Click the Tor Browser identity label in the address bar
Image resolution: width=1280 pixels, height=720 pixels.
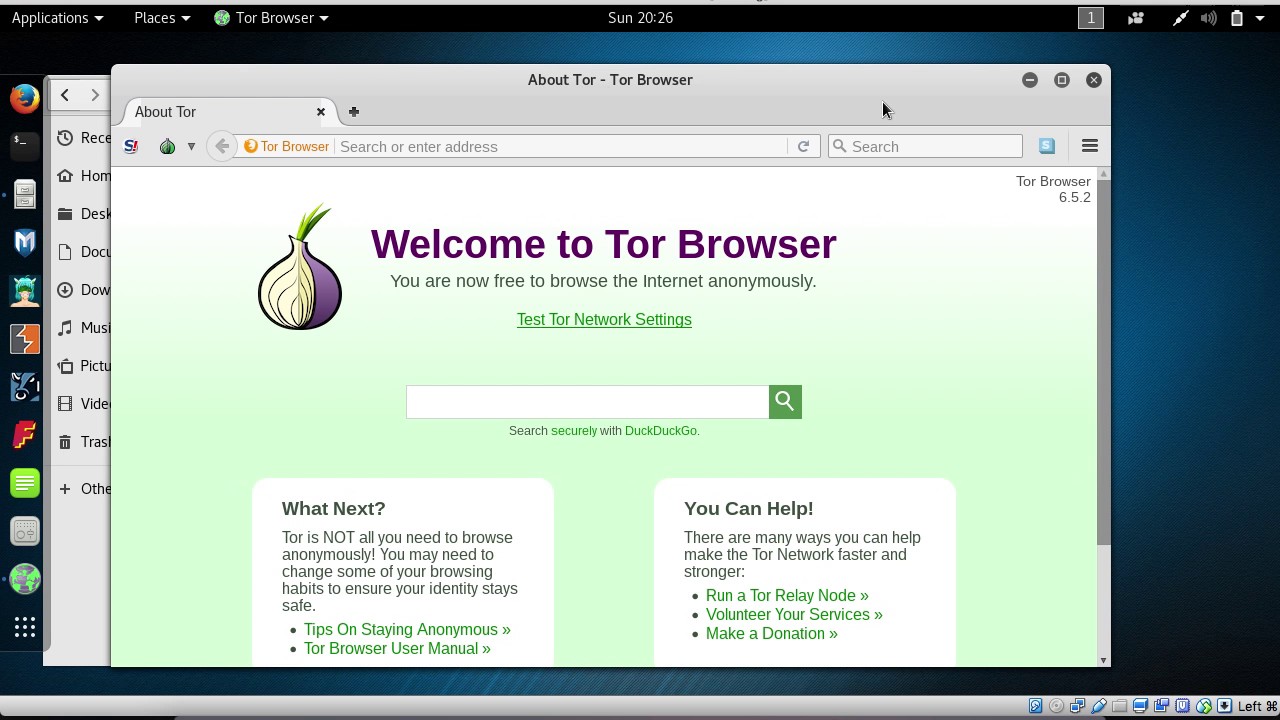click(286, 146)
